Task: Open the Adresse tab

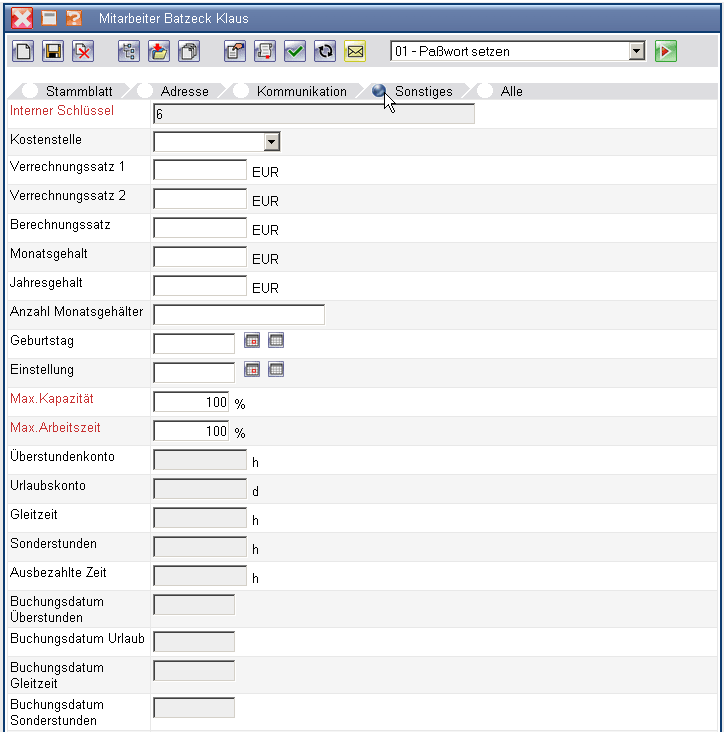Action: [184, 91]
